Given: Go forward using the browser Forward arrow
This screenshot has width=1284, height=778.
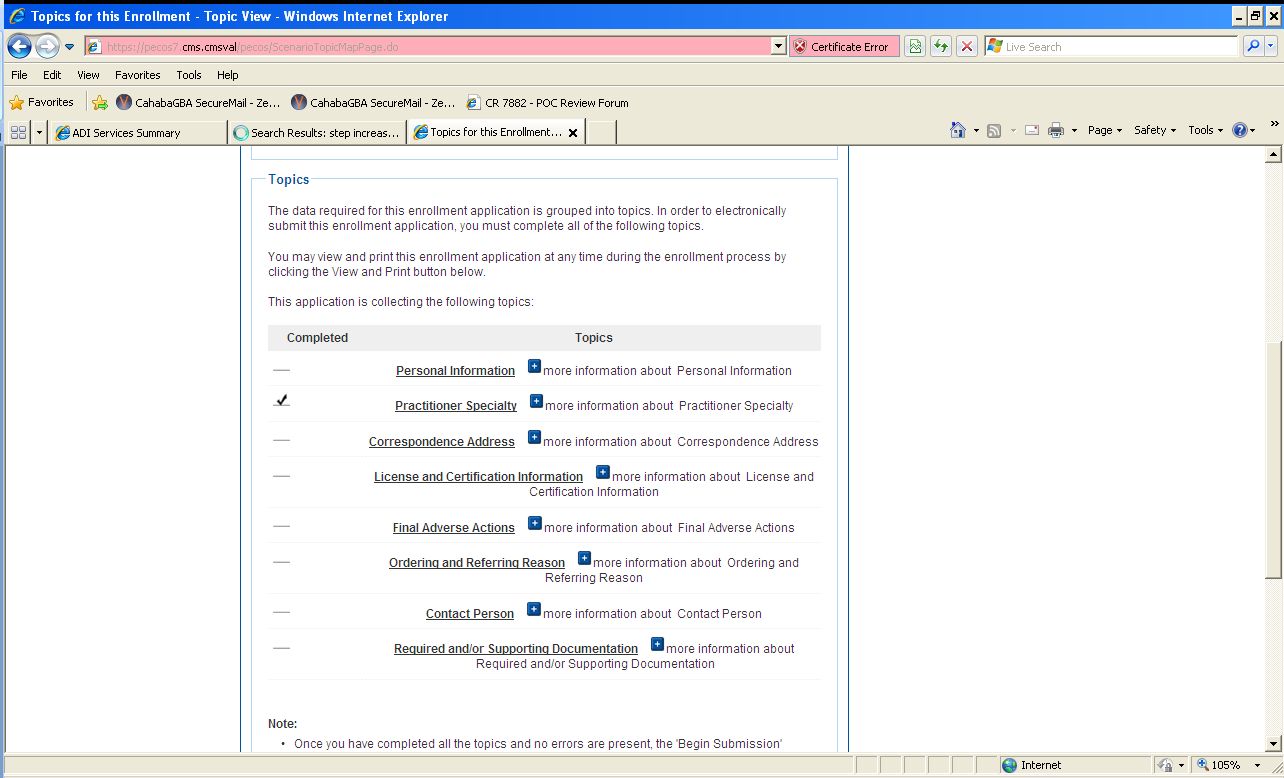Looking at the screenshot, I should pyautogui.click(x=47, y=46).
